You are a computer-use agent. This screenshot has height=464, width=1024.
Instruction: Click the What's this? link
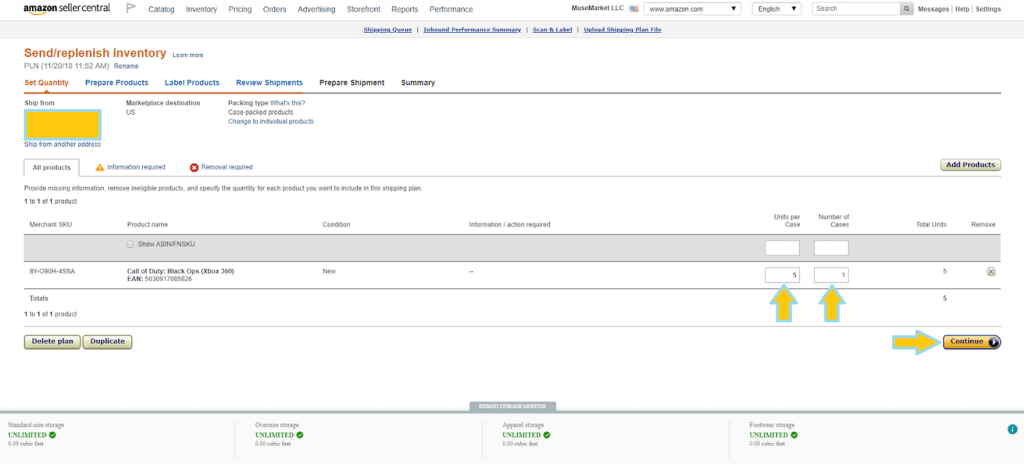[x=287, y=103]
